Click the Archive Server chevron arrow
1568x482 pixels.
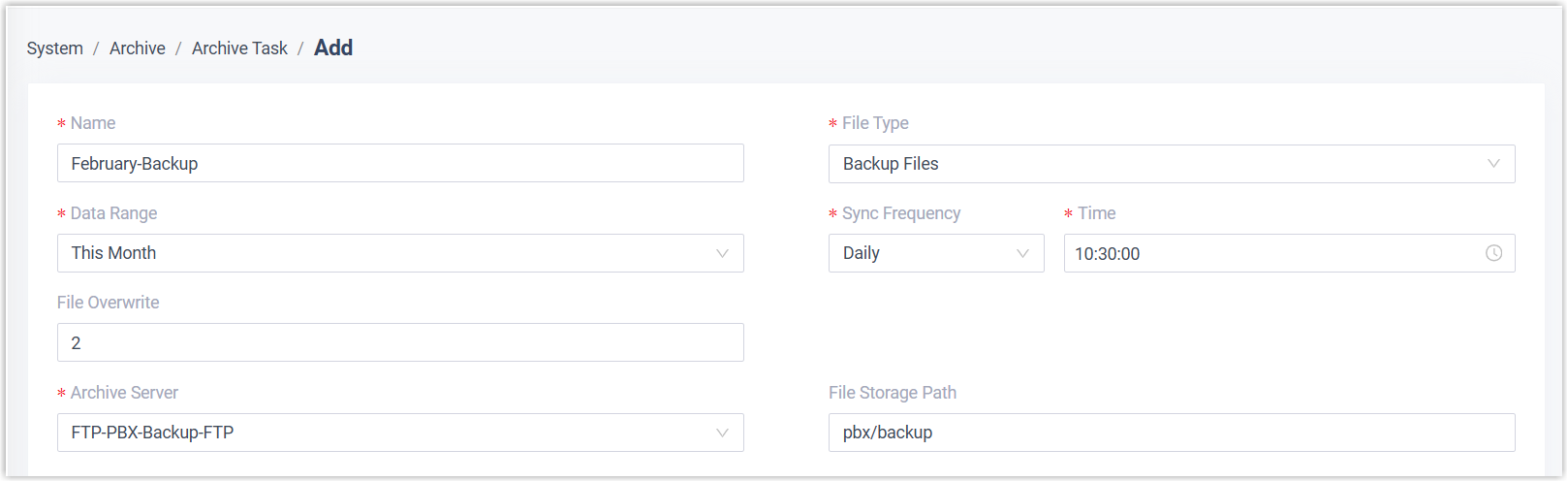click(x=722, y=433)
